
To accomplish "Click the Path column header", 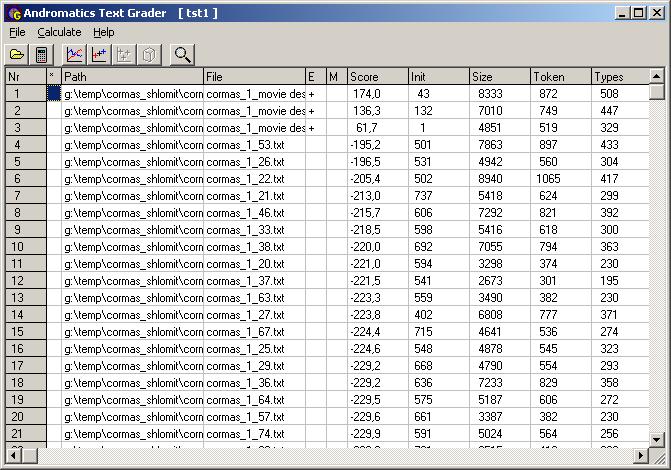I will [x=132, y=77].
